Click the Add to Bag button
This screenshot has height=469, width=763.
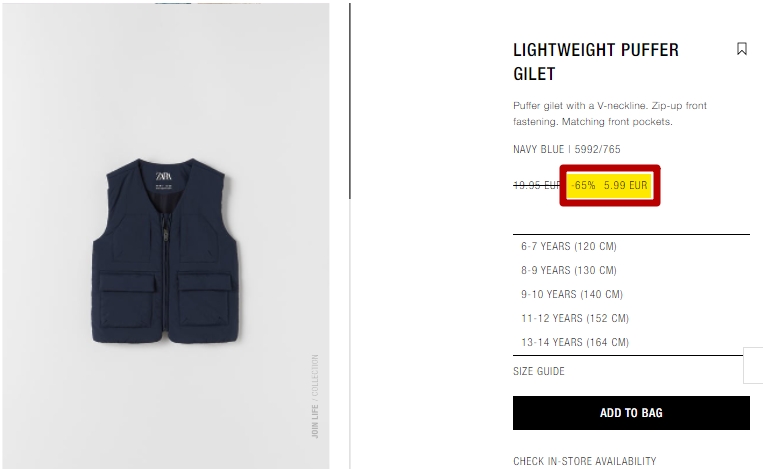(631, 413)
